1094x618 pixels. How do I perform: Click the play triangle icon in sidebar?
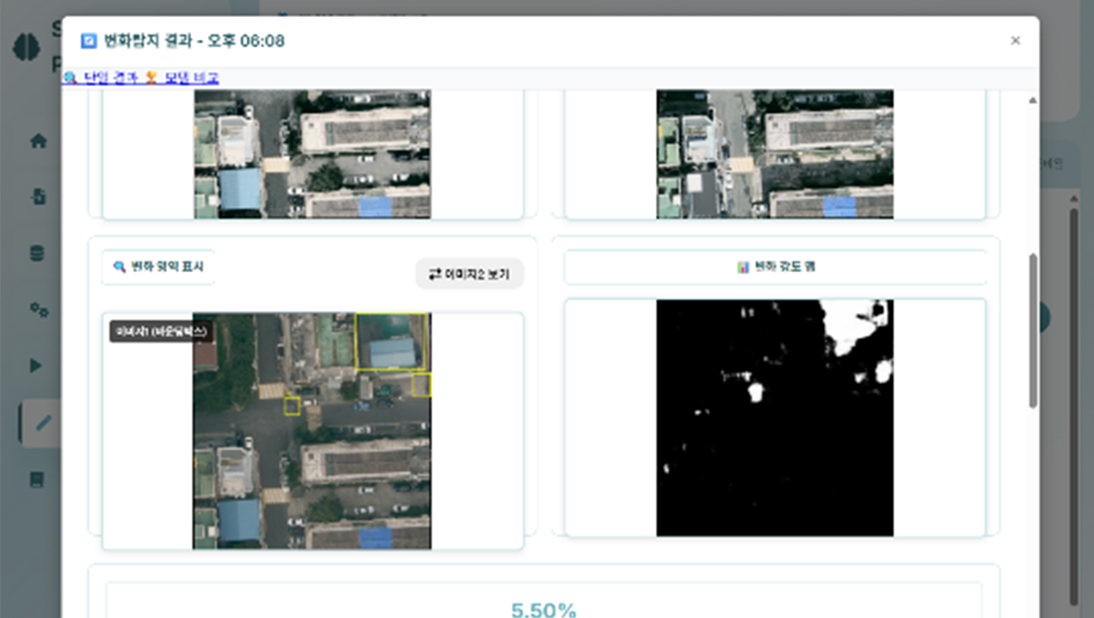coord(38,366)
